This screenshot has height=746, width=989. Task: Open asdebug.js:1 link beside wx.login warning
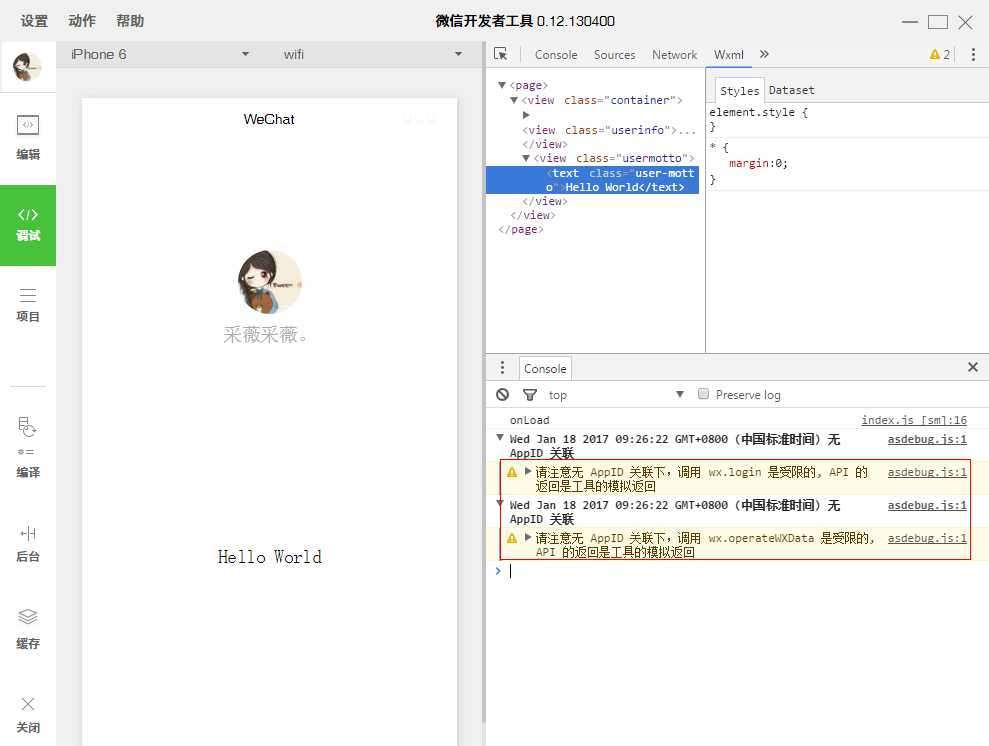pos(927,472)
